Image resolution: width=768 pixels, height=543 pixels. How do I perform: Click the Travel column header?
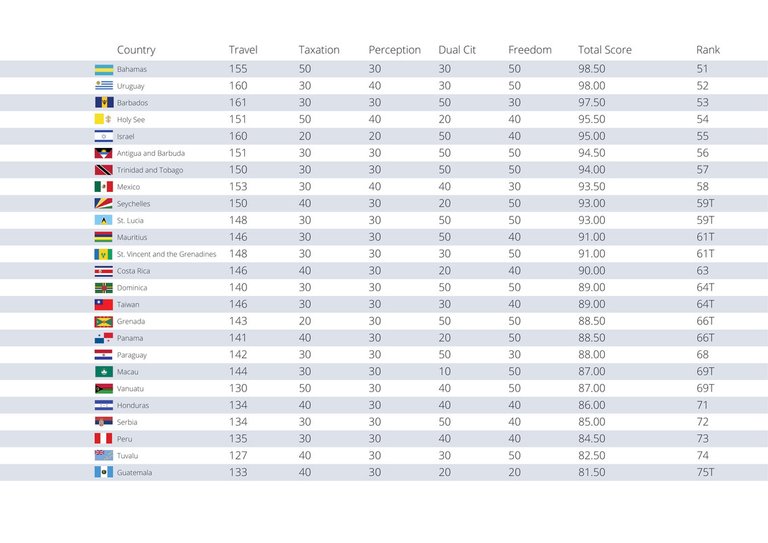click(x=243, y=50)
